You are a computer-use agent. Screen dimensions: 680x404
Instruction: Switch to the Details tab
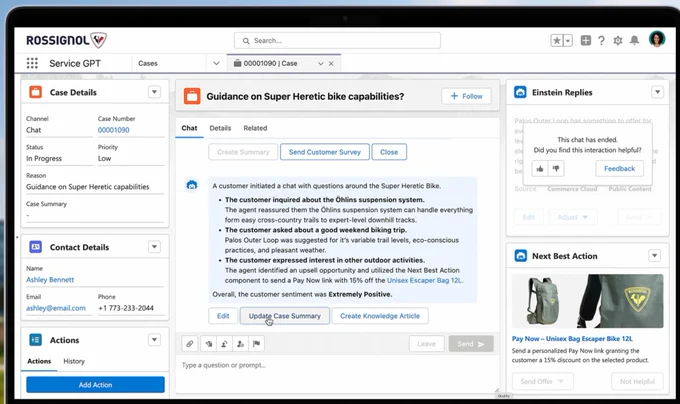tap(220, 128)
